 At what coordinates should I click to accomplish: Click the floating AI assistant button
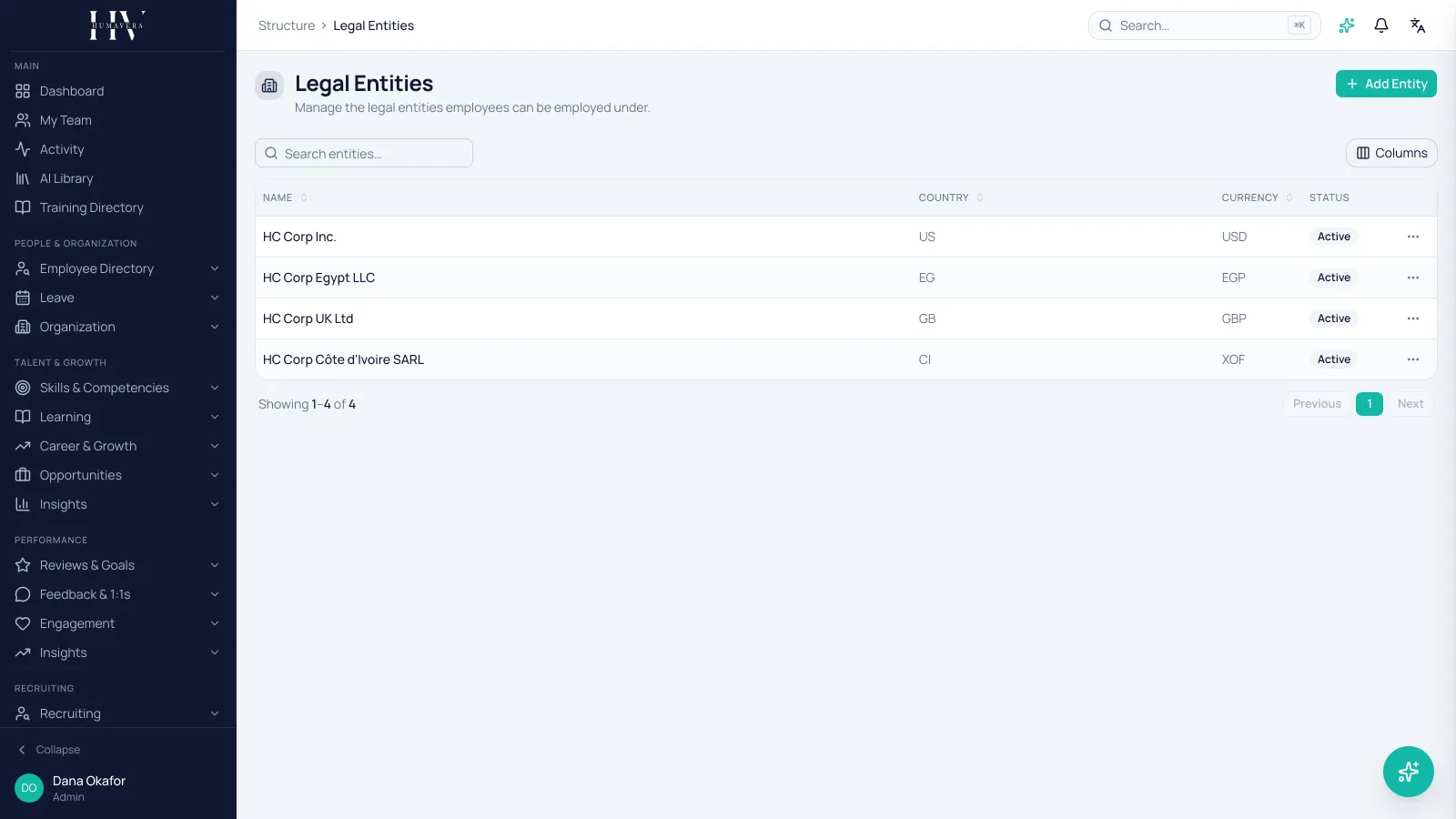[x=1409, y=772]
